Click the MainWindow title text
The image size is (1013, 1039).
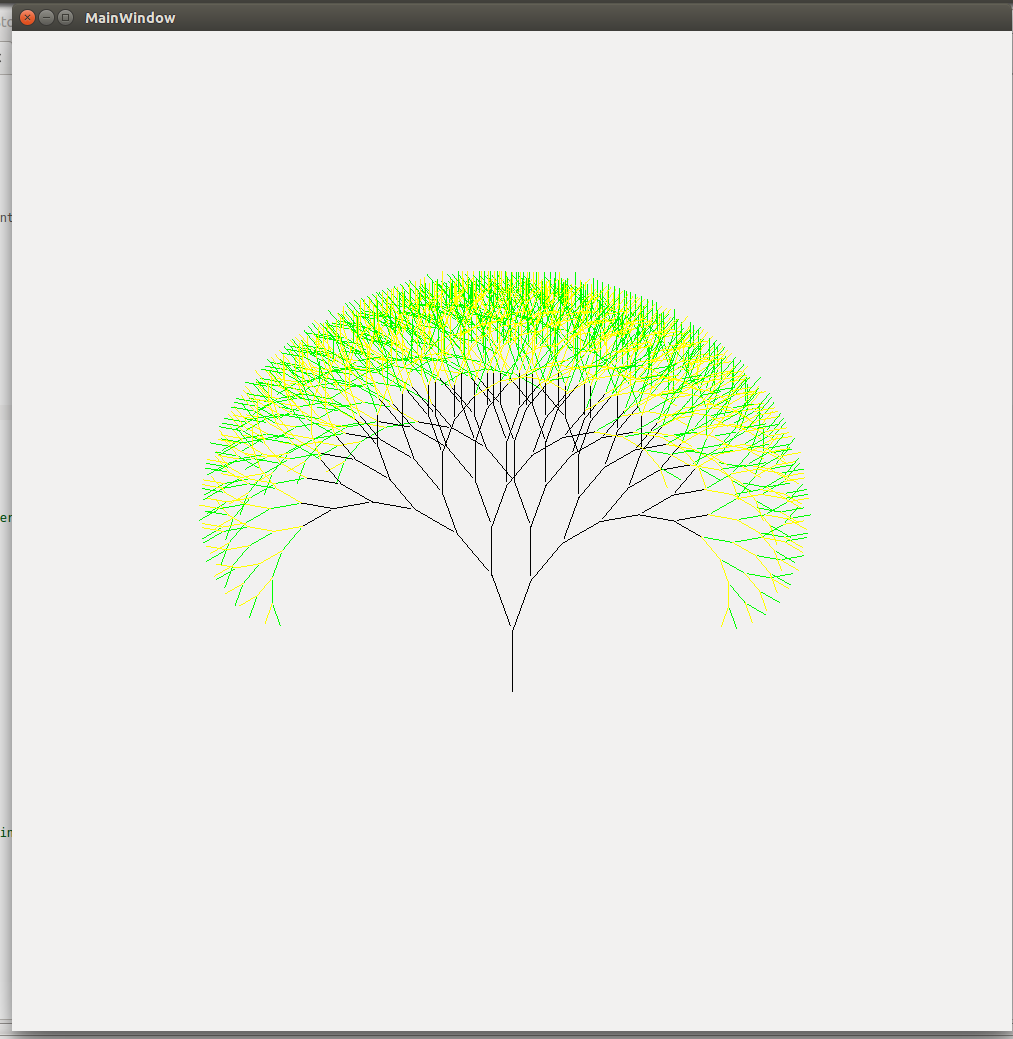coord(130,18)
